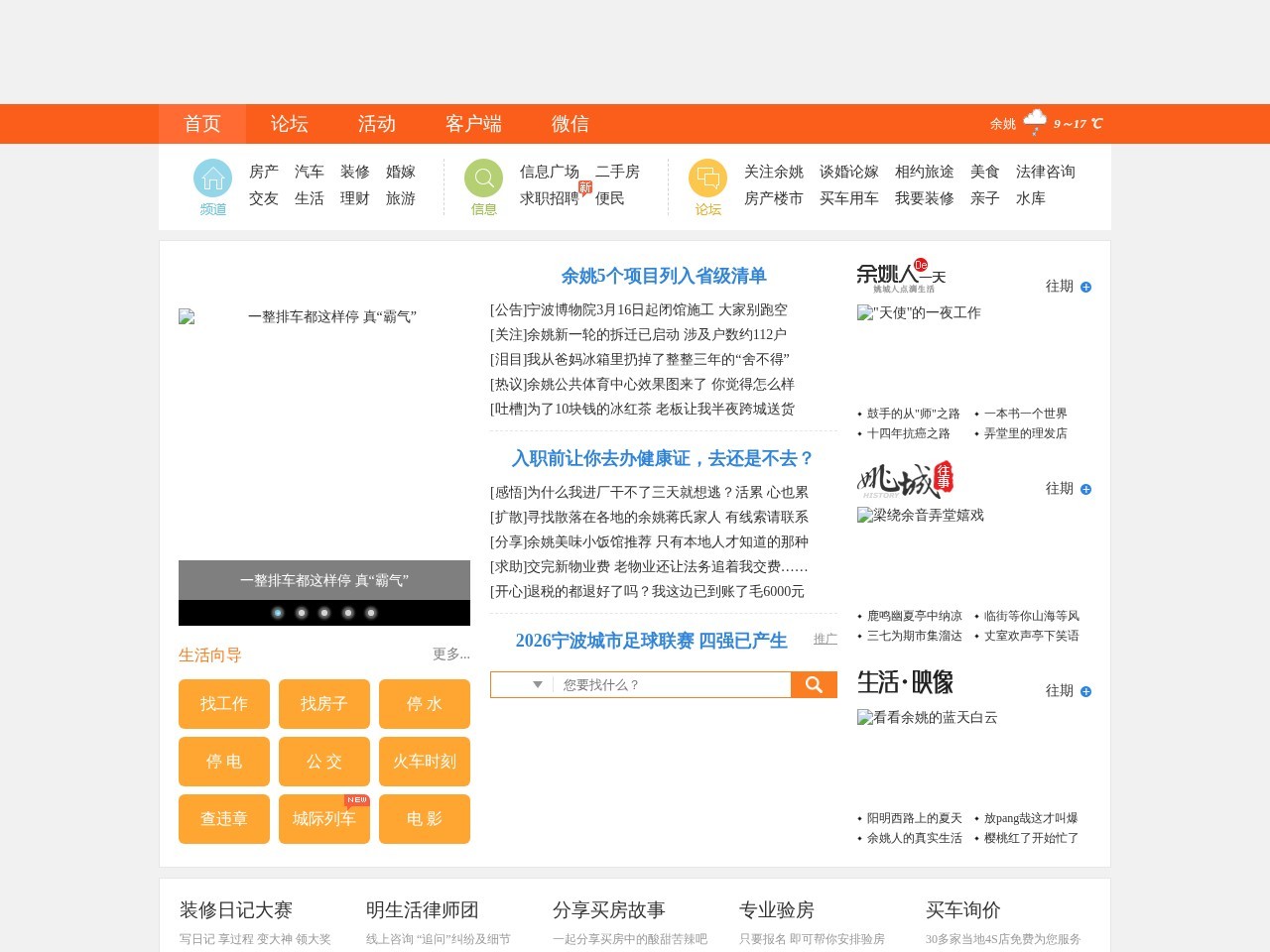Open 生活·映像 archives via its plus icon
1270x952 pixels.
tap(1086, 691)
